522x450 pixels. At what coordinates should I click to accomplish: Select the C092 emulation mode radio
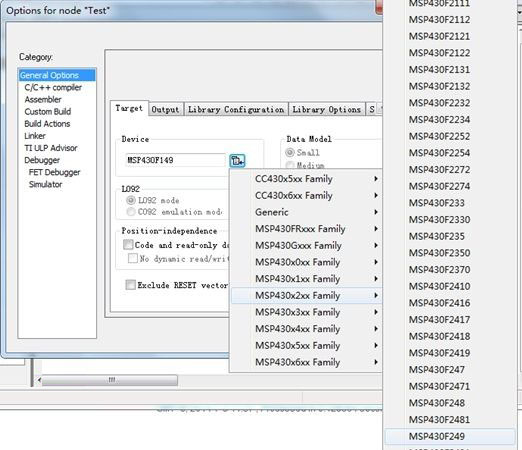coord(131,212)
